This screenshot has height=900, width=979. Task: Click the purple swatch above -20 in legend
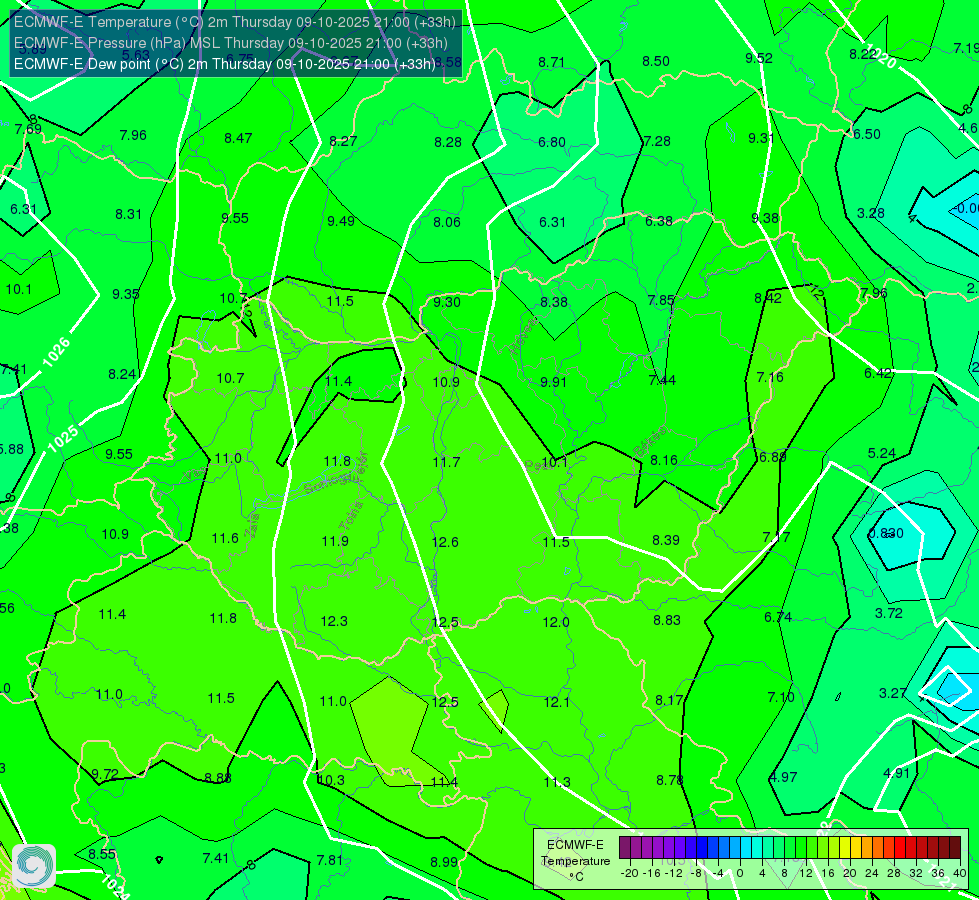pos(625,848)
